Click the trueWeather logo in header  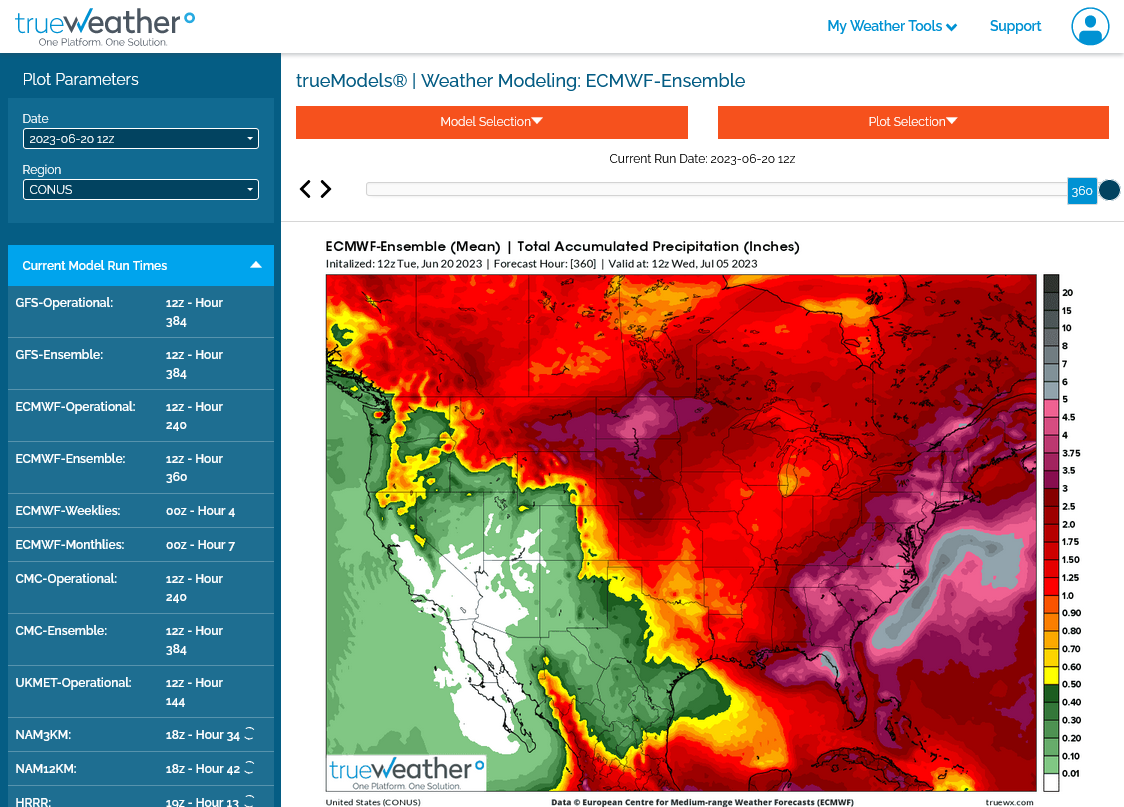pyautogui.click(x=105, y=27)
